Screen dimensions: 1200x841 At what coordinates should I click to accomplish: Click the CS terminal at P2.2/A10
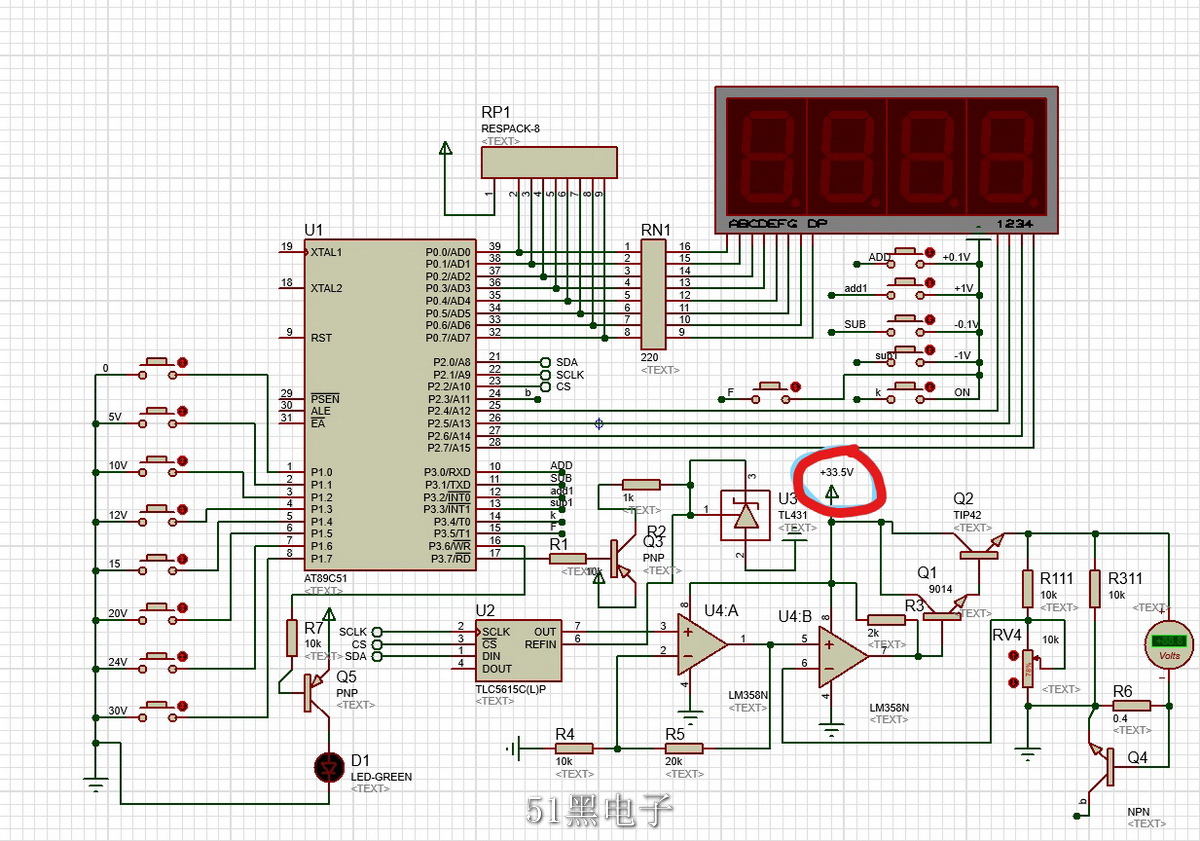pyautogui.click(x=545, y=386)
